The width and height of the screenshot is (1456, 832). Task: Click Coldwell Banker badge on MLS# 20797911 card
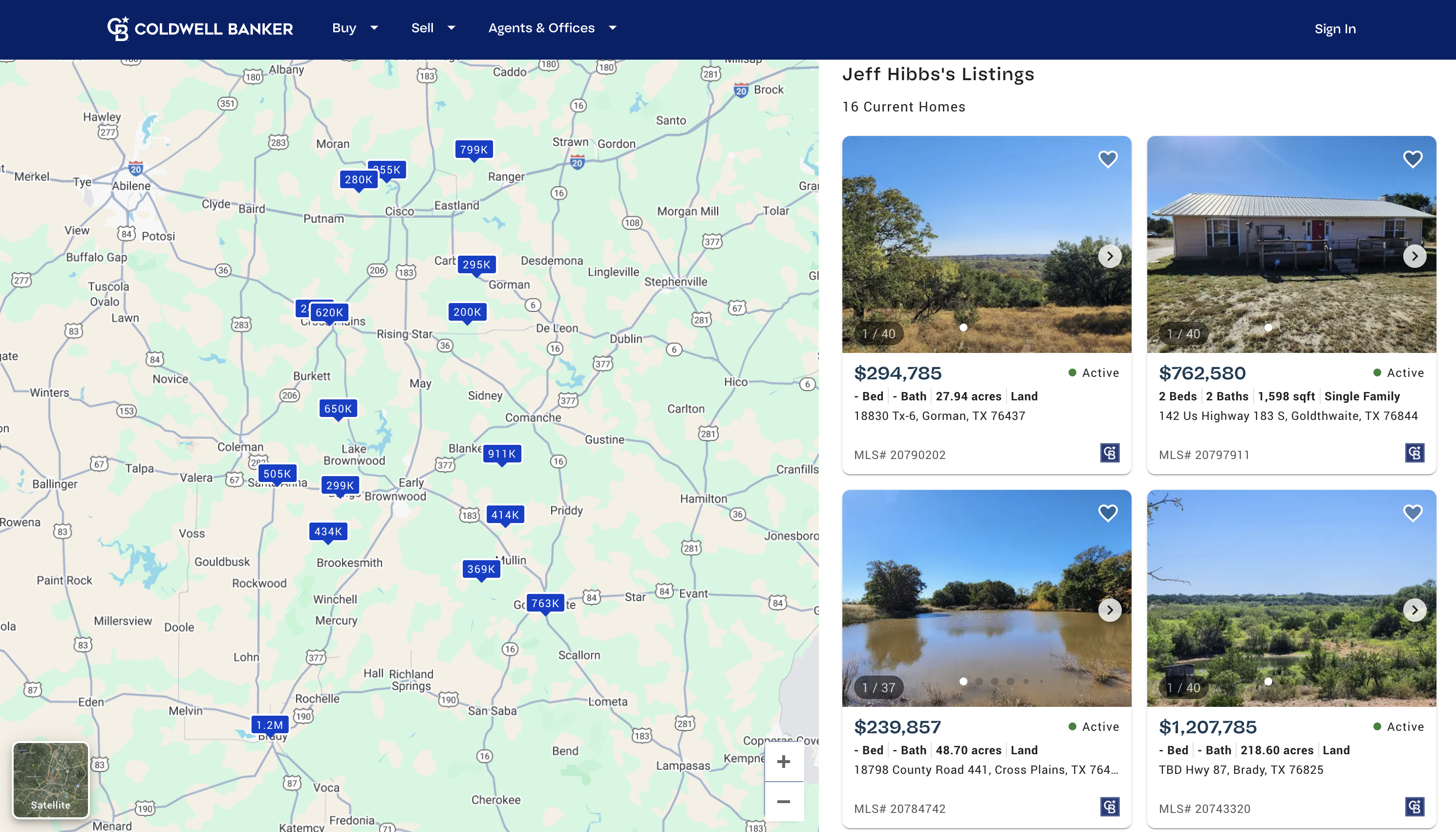pos(1414,453)
